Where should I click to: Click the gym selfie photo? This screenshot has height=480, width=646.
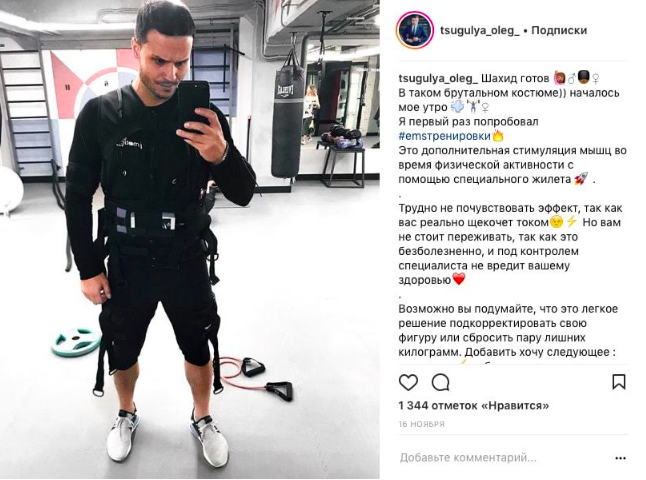coord(190,240)
